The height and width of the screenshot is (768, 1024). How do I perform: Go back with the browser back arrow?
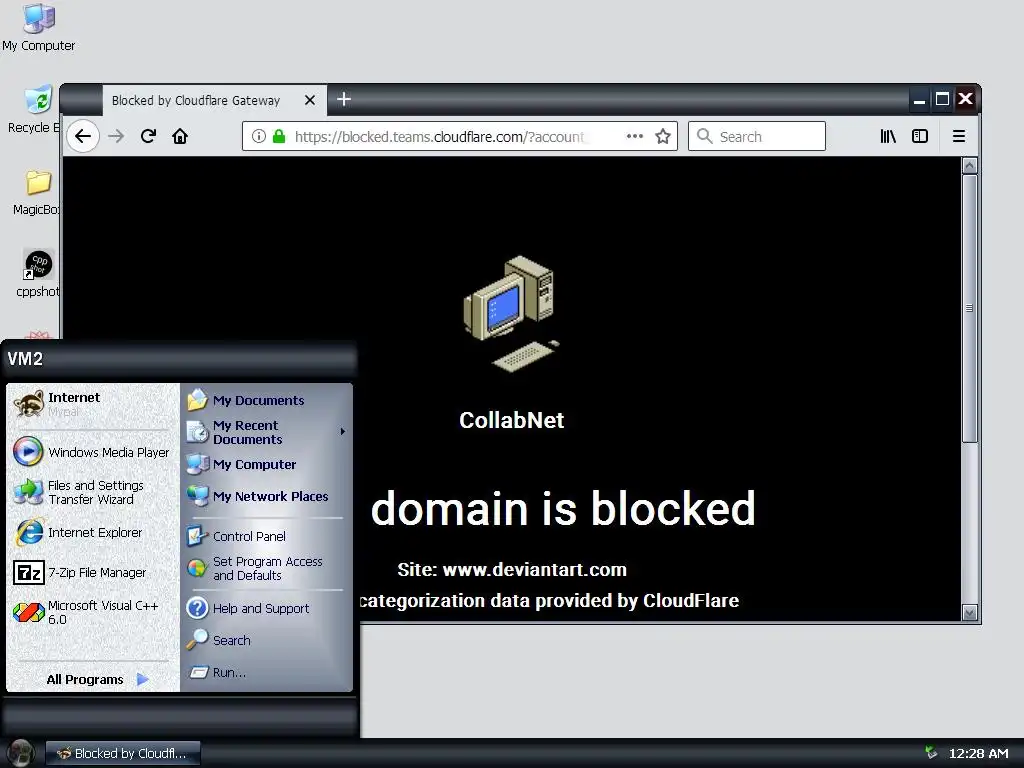click(83, 136)
